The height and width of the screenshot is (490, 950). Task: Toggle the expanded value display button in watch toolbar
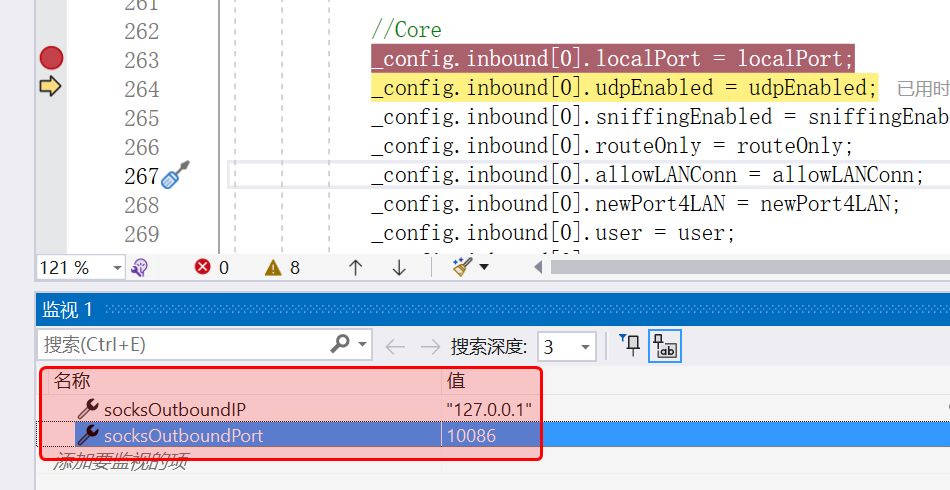point(664,346)
